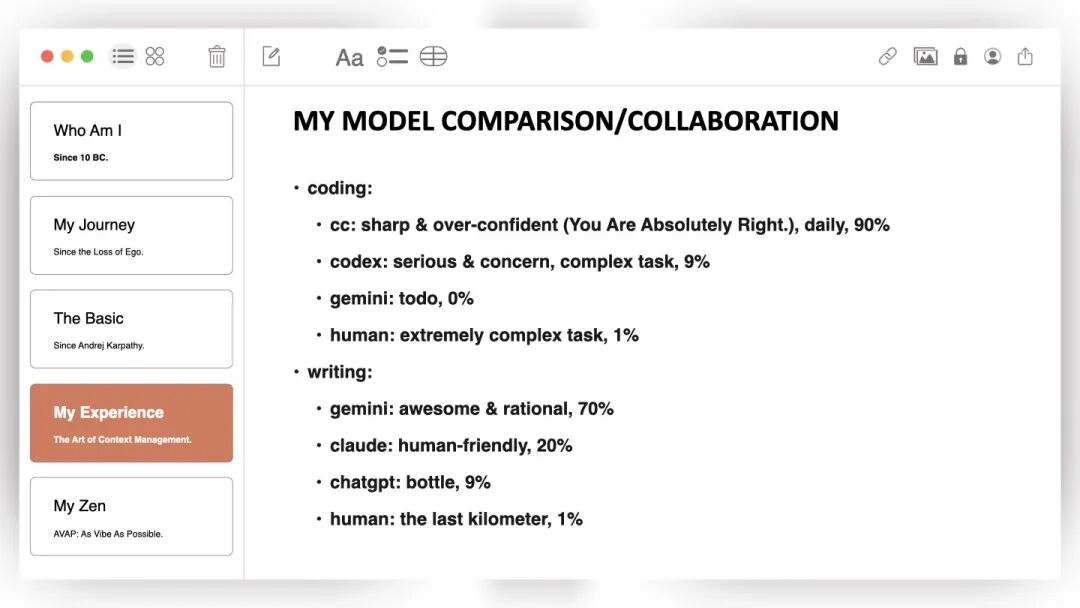Lock note with padlock icon
This screenshot has height=608, width=1080.
[x=960, y=56]
